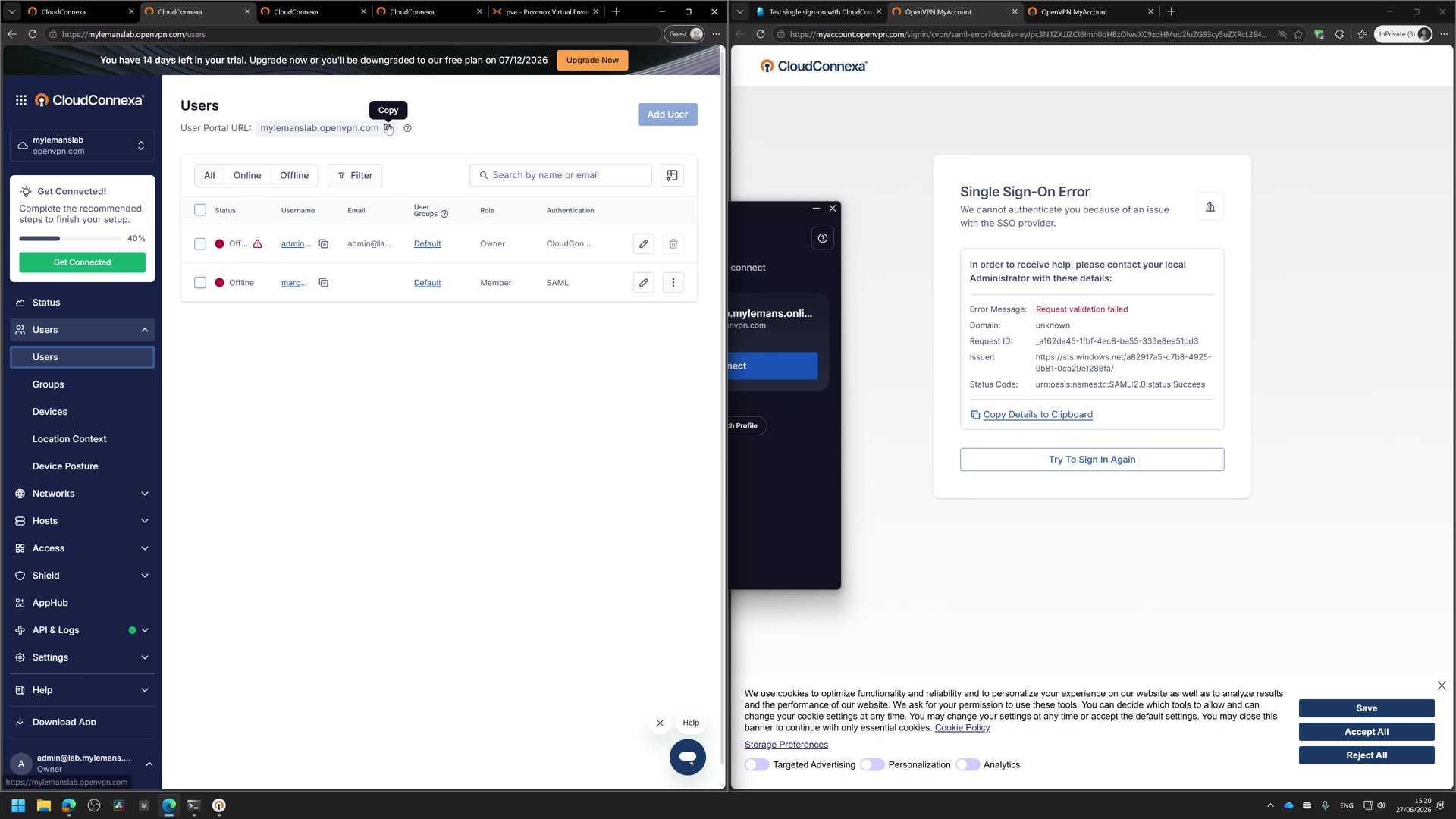The image size is (1456, 819).
Task: Expand the Settings sidebar section
Action: [82, 657]
